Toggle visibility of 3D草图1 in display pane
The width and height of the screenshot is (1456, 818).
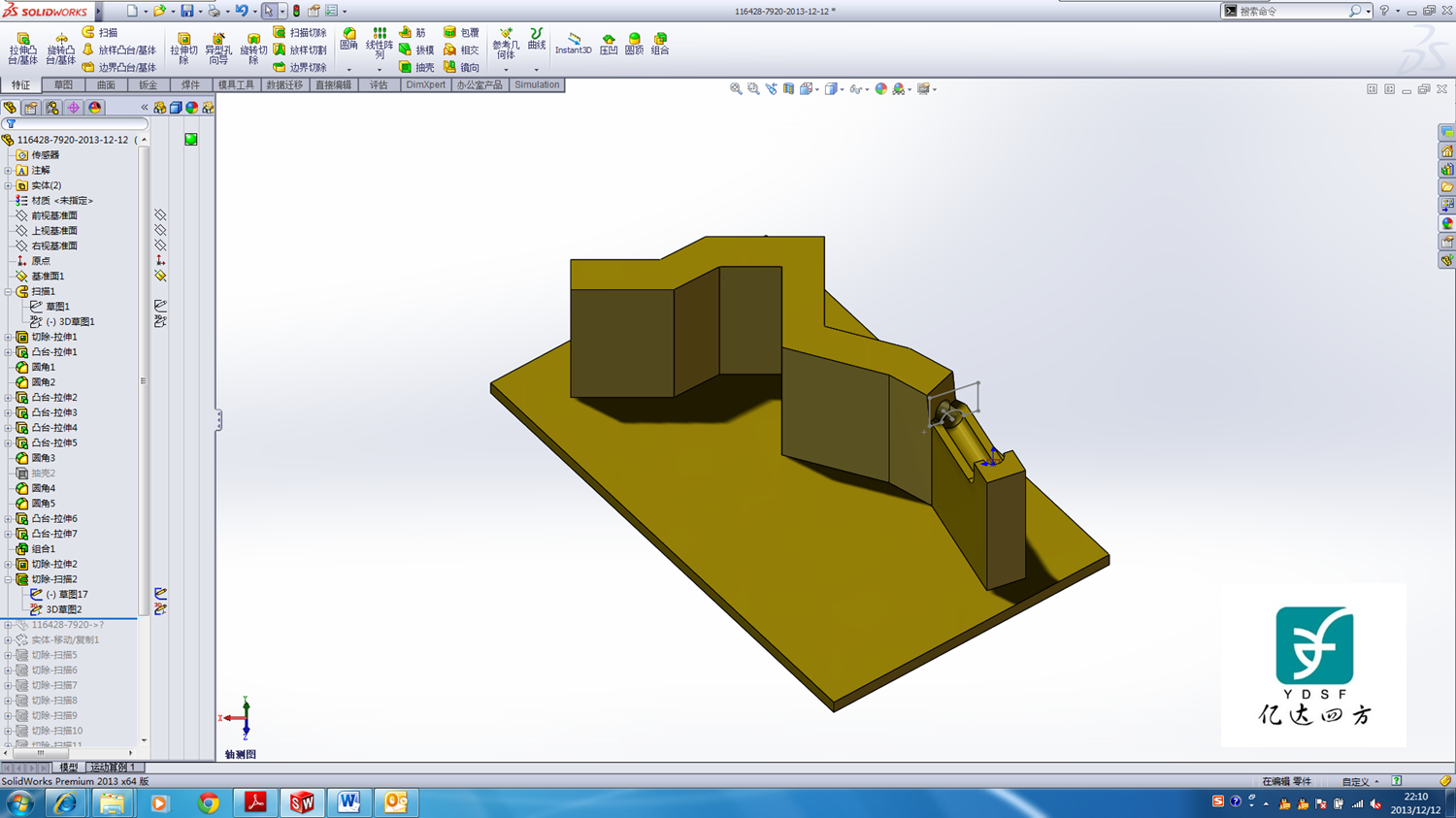[160, 321]
